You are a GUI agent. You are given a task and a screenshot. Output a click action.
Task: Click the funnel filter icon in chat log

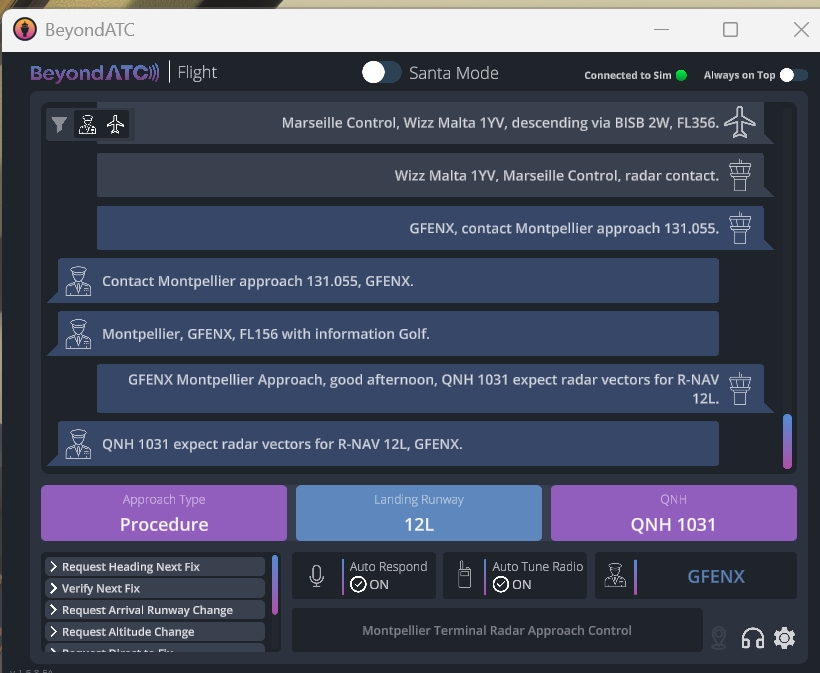pyautogui.click(x=60, y=125)
